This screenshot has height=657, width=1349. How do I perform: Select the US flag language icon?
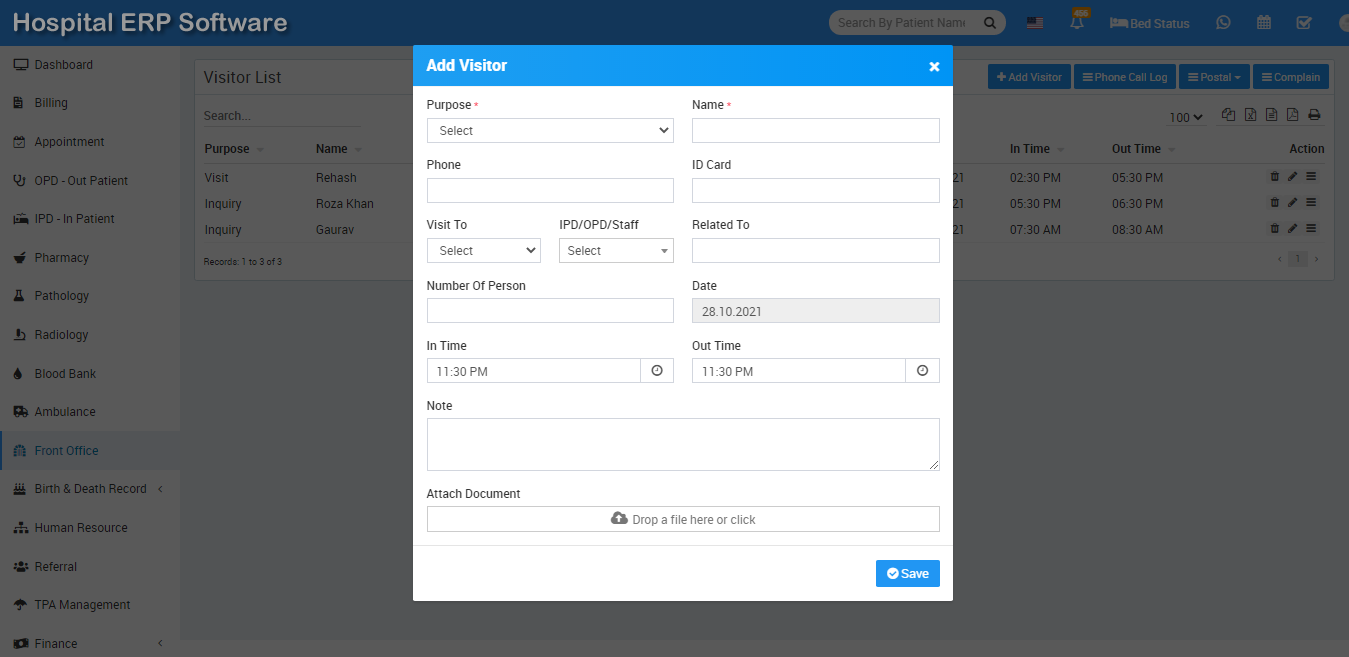coord(1035,23)
